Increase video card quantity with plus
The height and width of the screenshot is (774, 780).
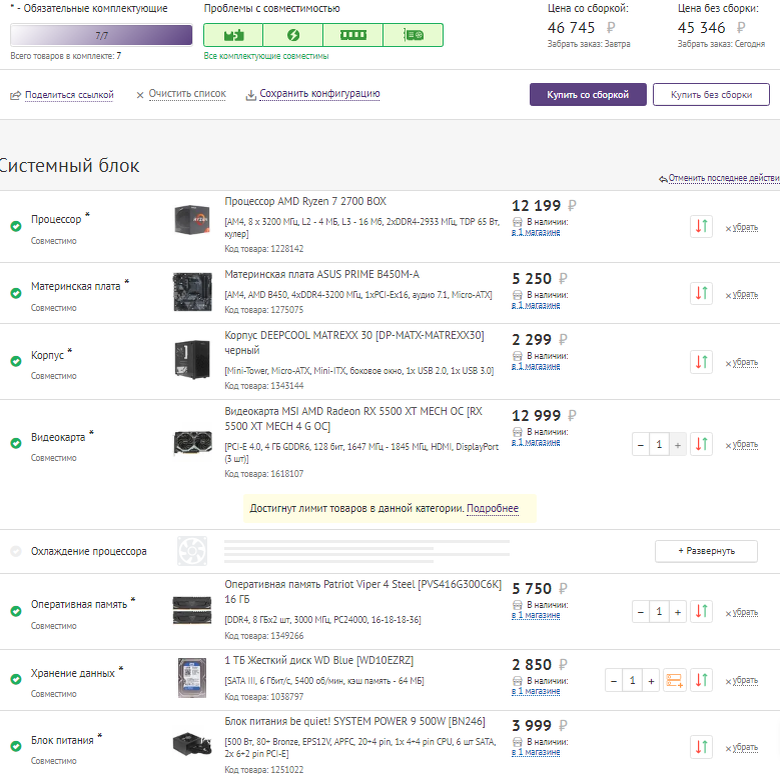coord(678,445)
